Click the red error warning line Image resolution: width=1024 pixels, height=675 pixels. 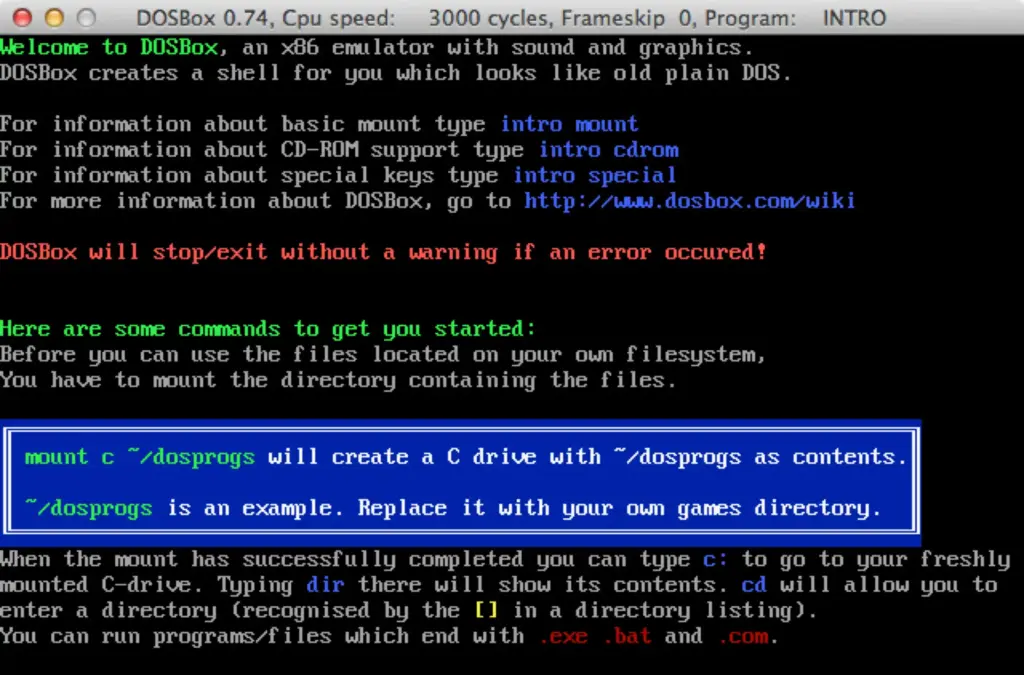point(383,252)
